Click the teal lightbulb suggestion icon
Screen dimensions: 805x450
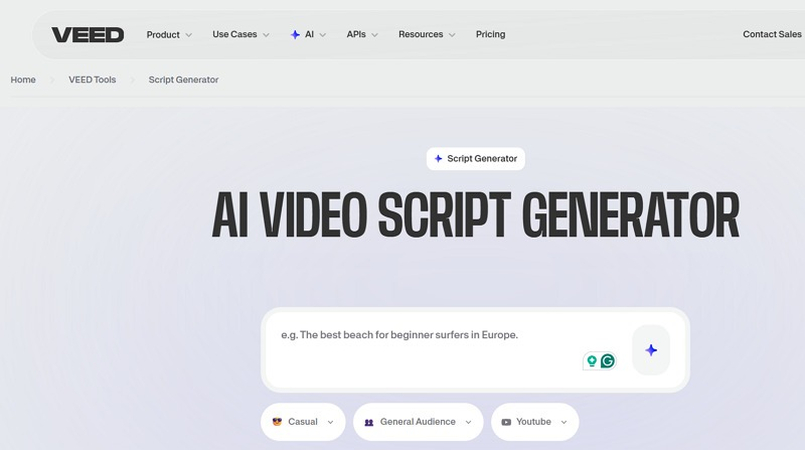coord(591,361)
